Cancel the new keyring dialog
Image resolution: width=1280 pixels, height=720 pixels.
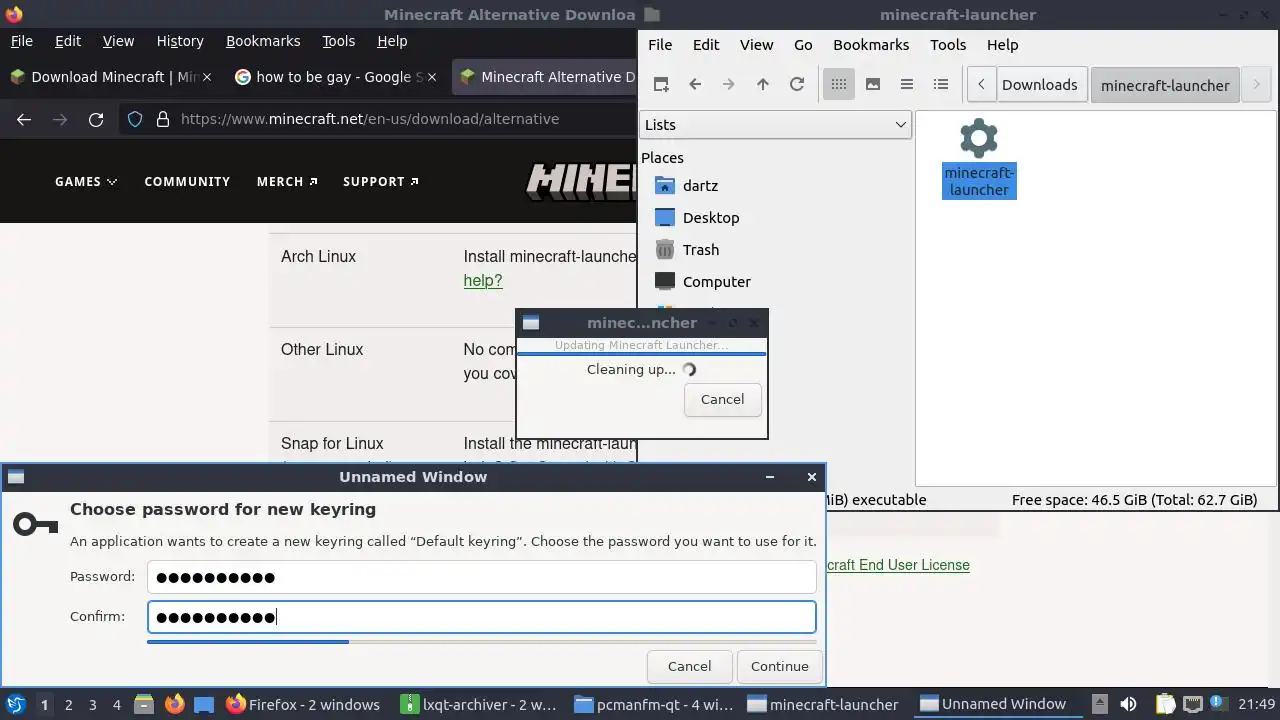coord(689,666)
